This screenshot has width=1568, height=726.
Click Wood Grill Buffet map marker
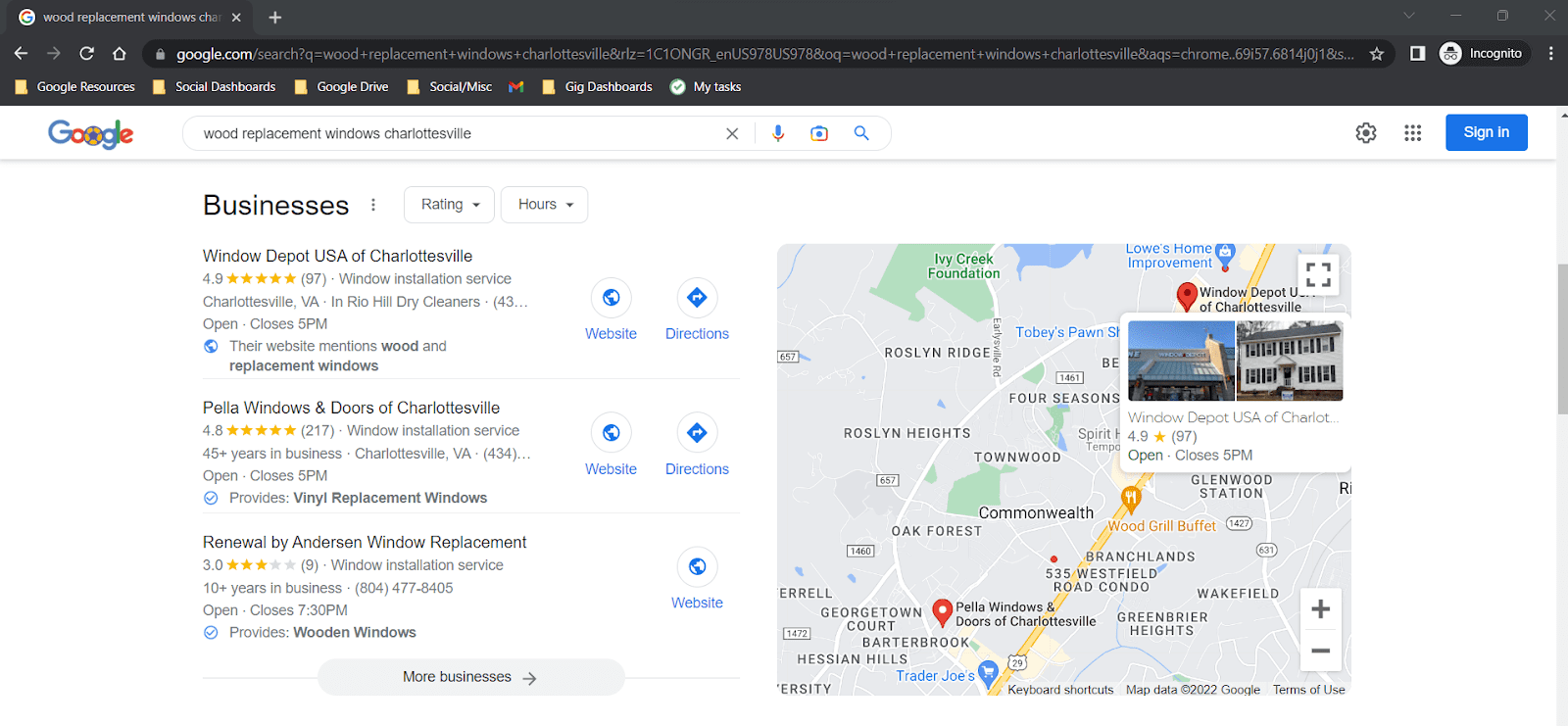point(1131,500)
